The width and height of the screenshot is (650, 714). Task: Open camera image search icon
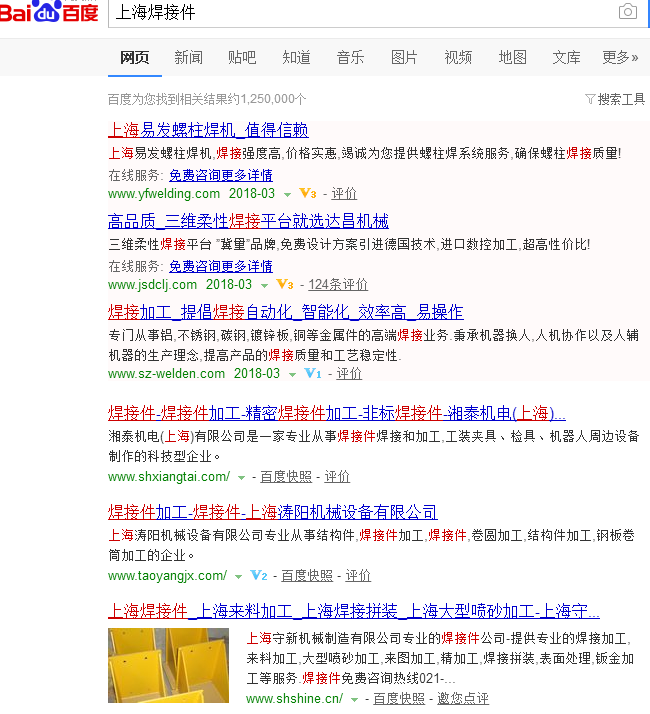[627, 12]
